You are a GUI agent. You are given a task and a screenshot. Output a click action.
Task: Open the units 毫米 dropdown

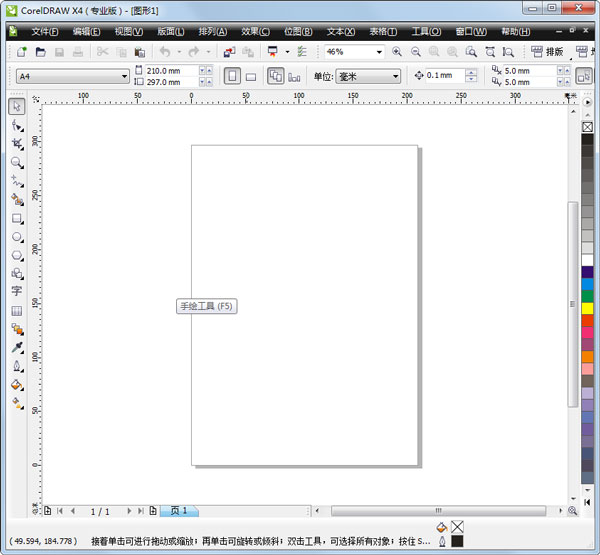tap(396, 77)
